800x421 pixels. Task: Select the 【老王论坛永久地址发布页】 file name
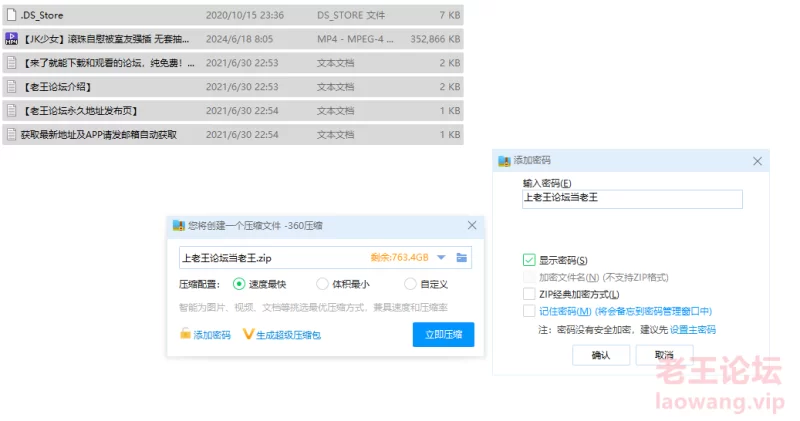80,111
